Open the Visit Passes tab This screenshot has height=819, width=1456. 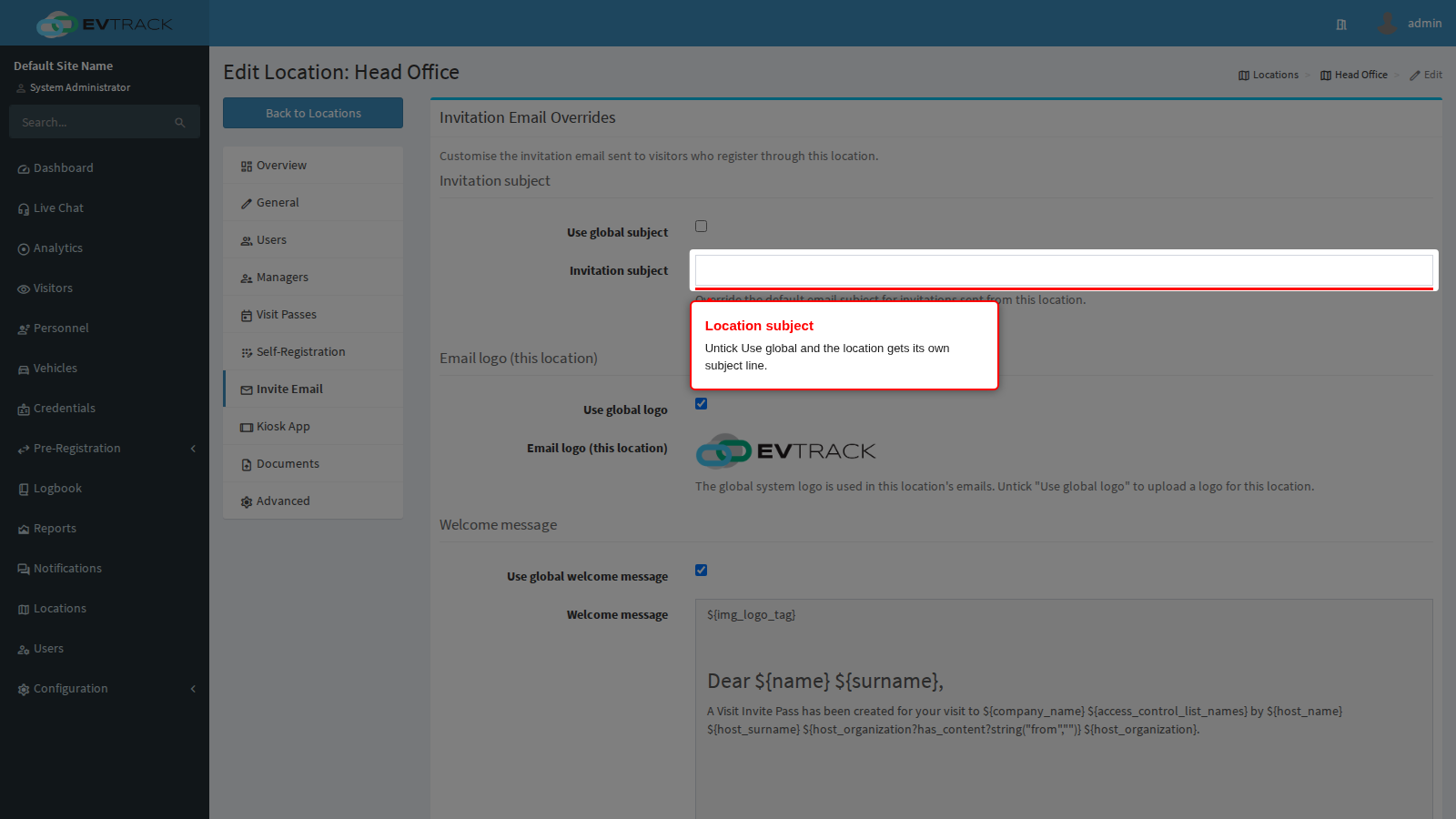point(313,315)
